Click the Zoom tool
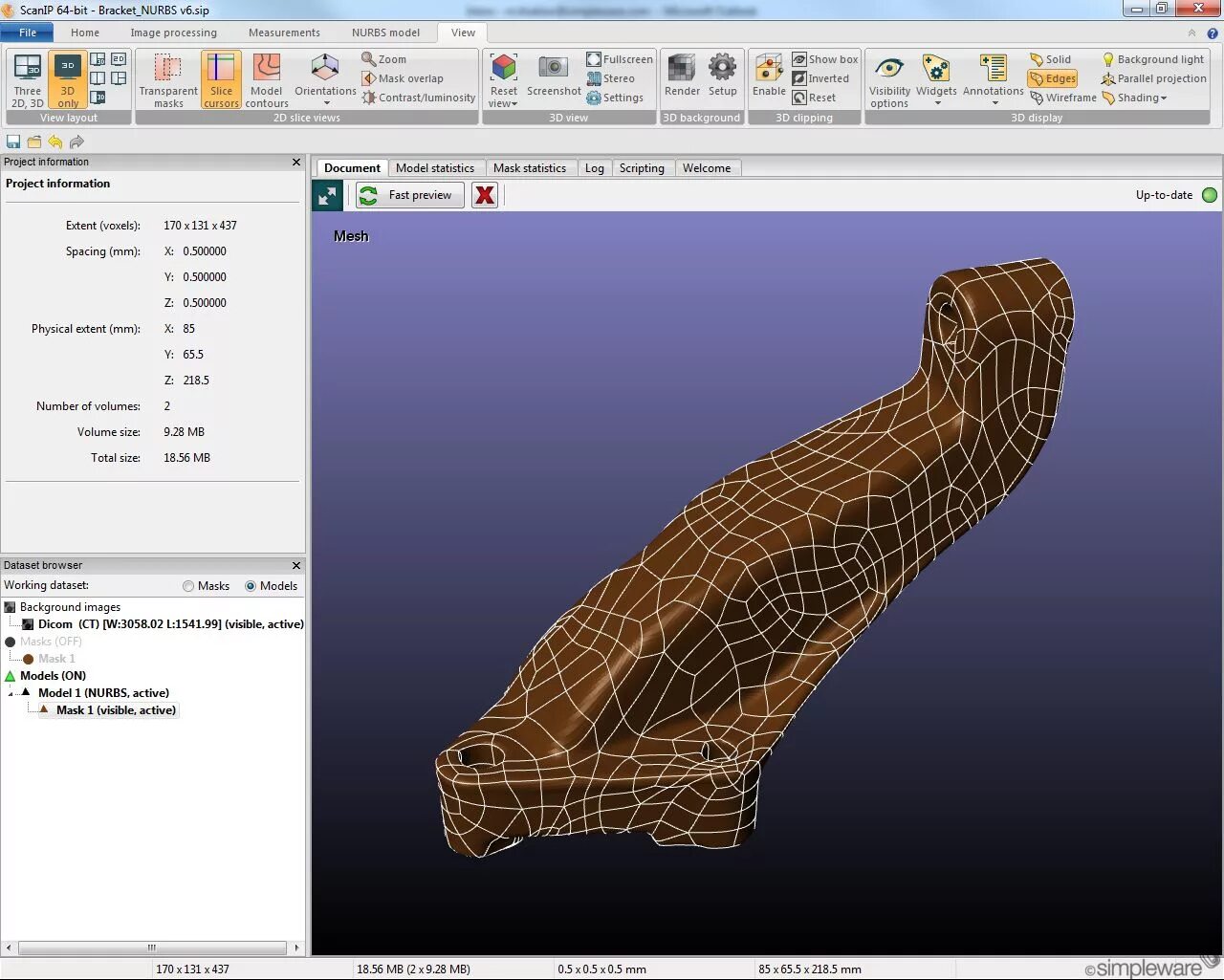The height and width of the screenshot is (980, 1224). 384,59
